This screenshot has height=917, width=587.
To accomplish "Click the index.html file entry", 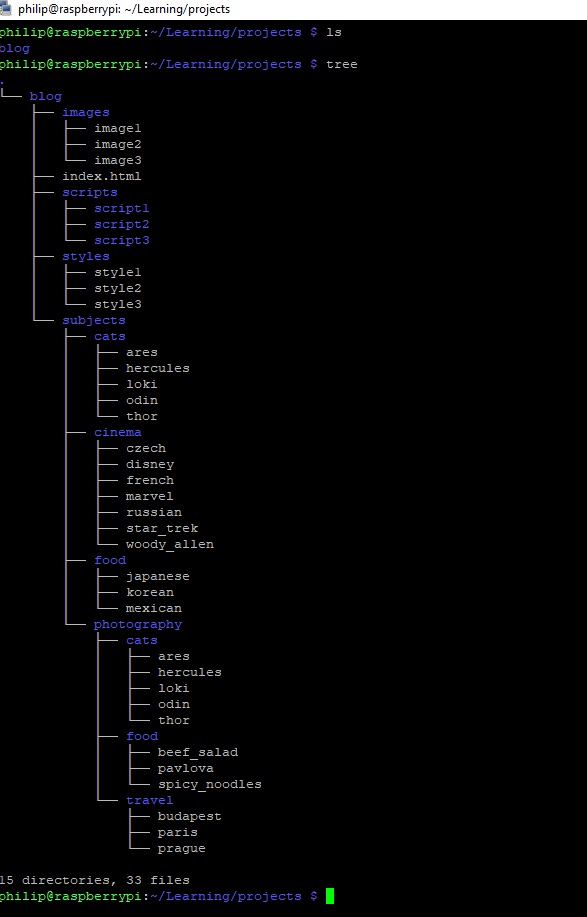I will [102, 176].
